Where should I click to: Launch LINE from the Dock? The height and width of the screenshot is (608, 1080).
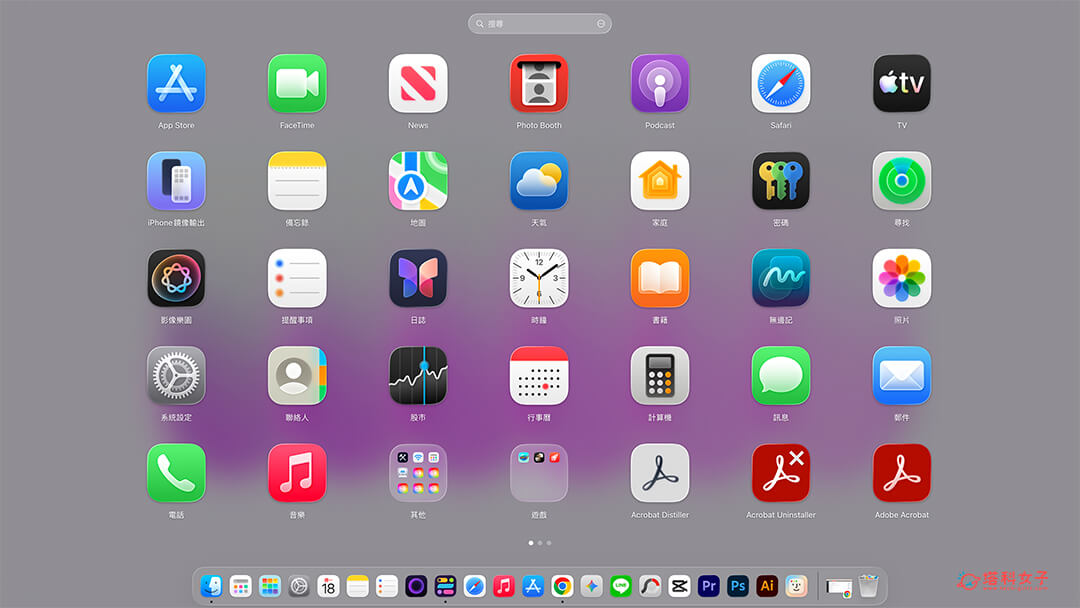pos(621,586)
